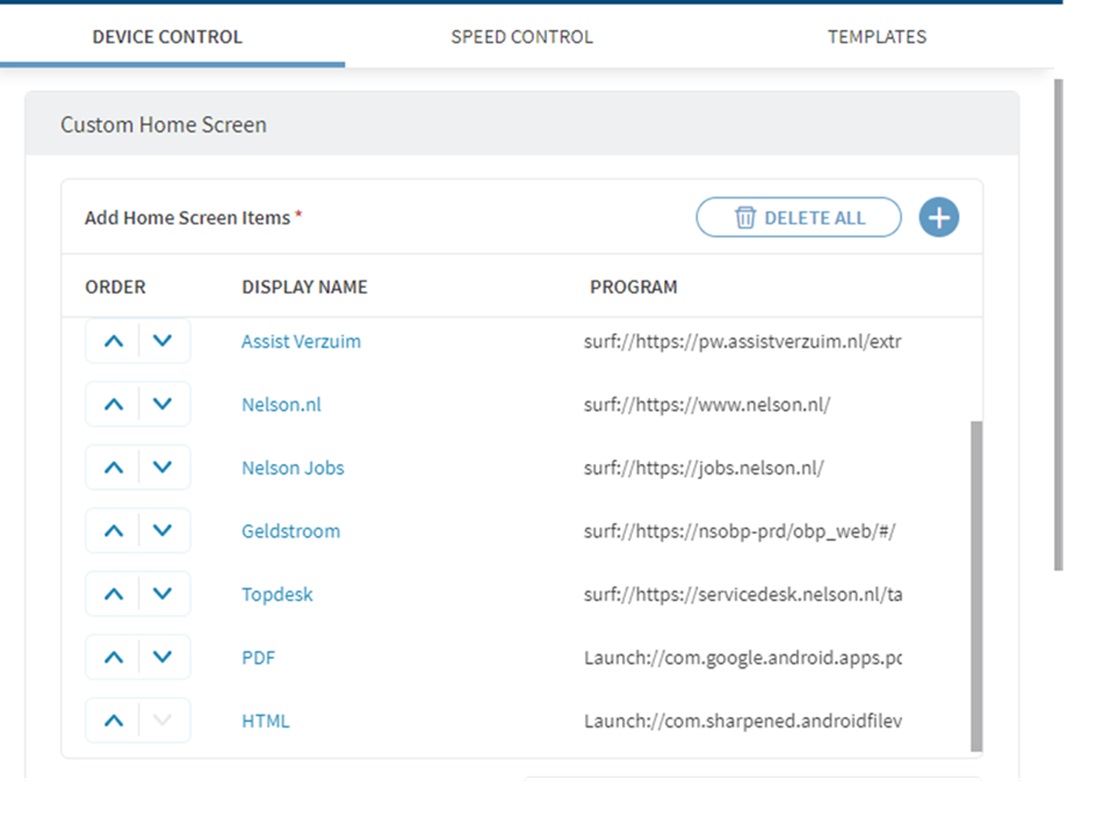The width and height of the screenshot is (1096, 818).
Task: Open the Templates tab
Action: click(876, 37)
